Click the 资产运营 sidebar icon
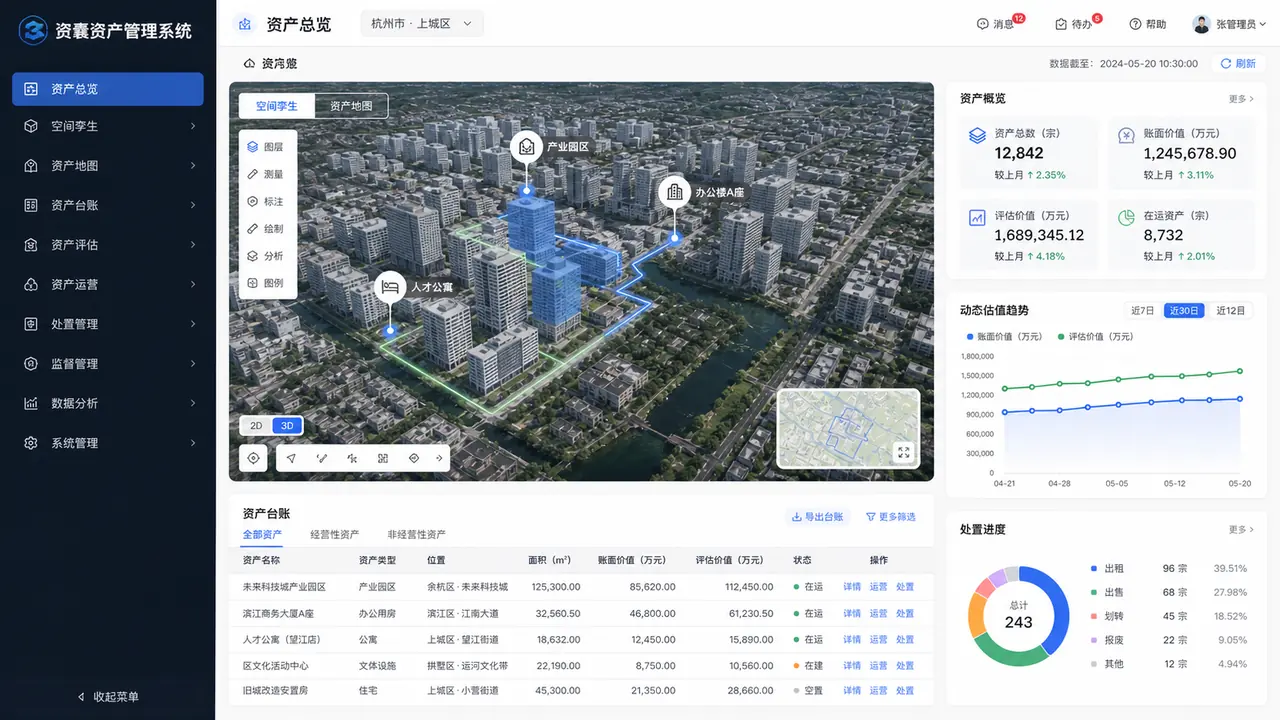Viewport: 1280px width, 720px height. point(31,285)
